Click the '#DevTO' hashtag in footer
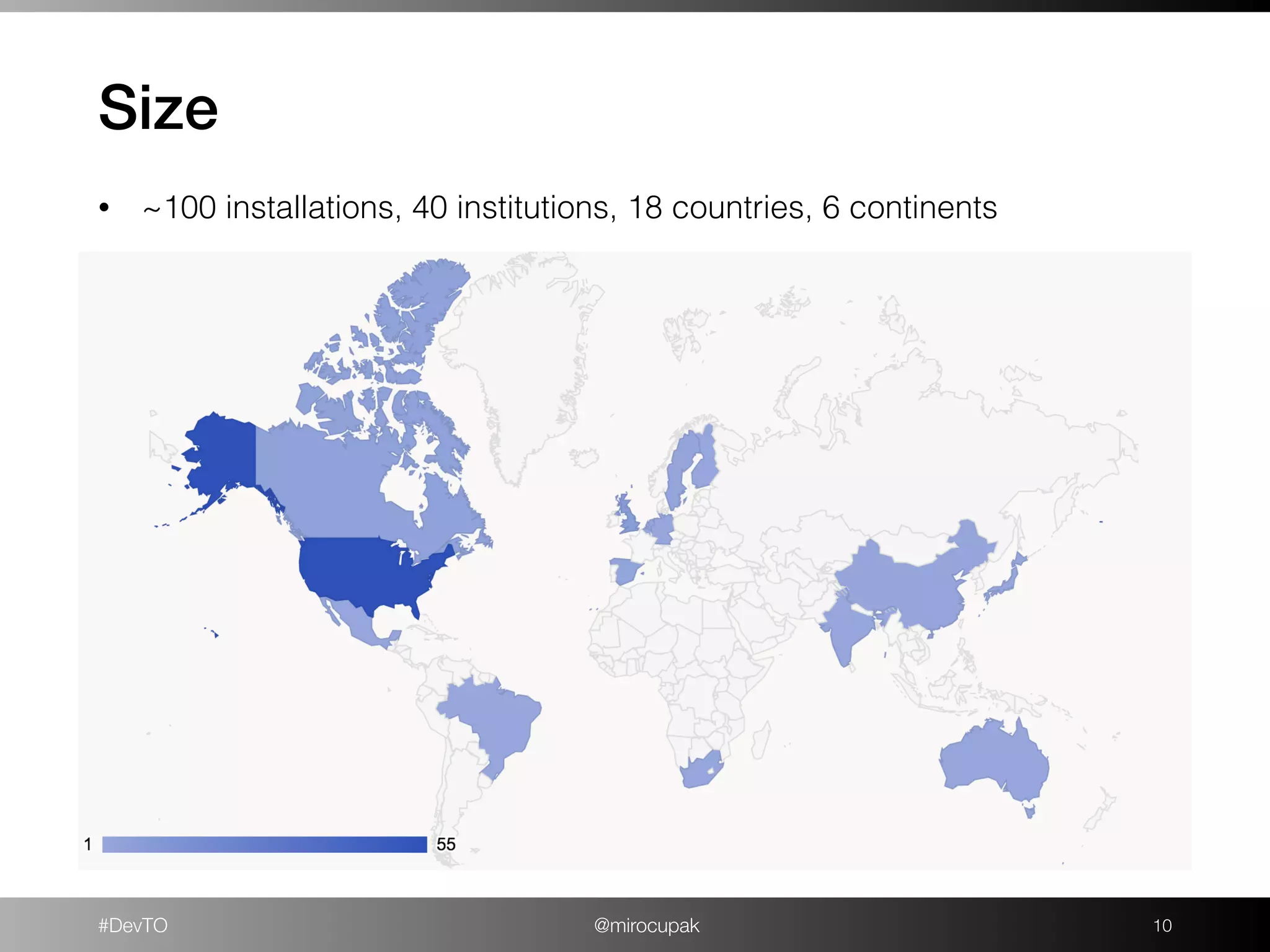The image size is (1270, 952). 133,925
